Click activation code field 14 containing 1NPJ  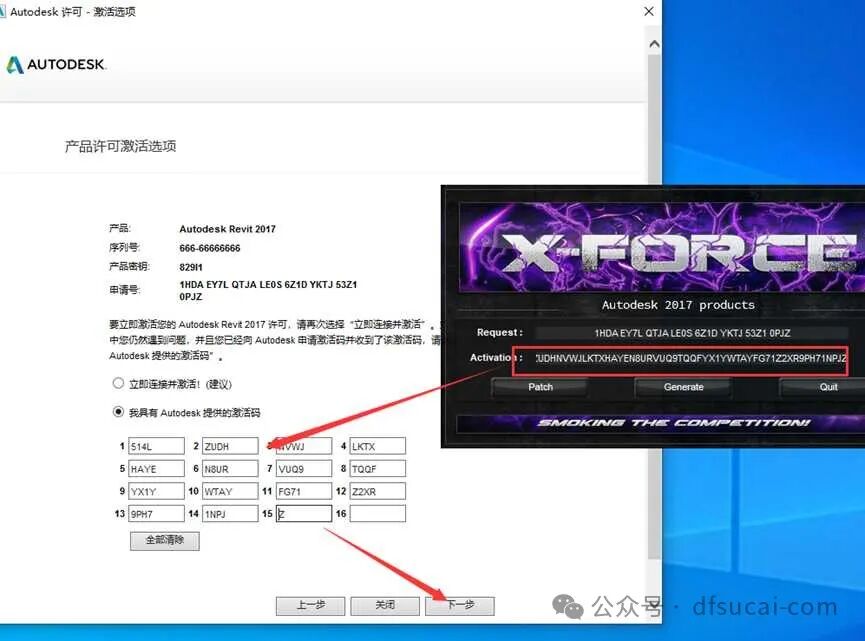(x=230, y=514)
